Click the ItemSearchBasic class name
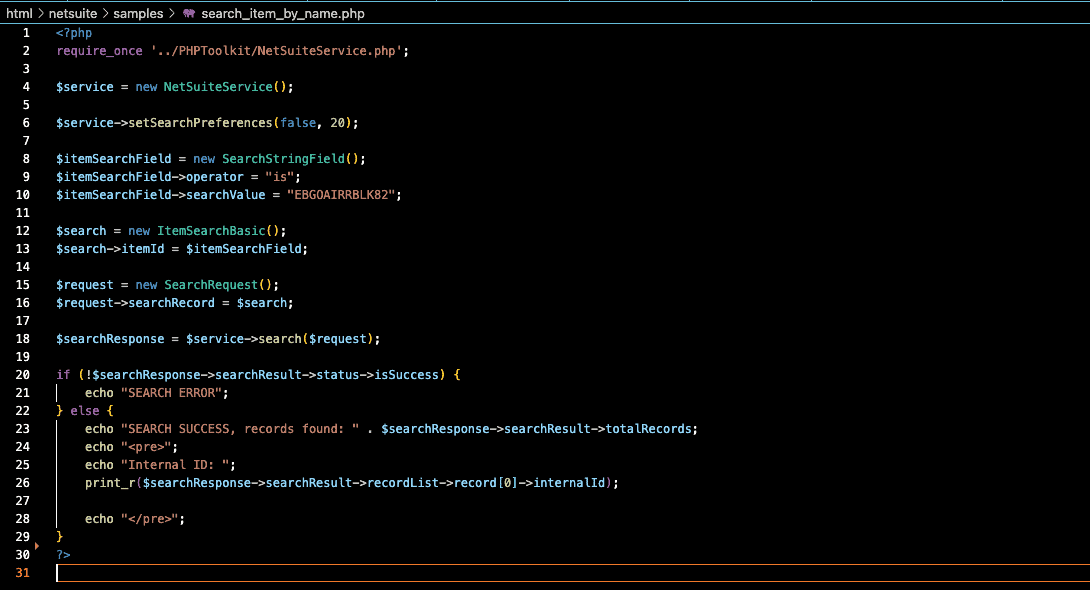This screenshot has width=1090, height=590. pyautogui.click(x=208, y=231)
